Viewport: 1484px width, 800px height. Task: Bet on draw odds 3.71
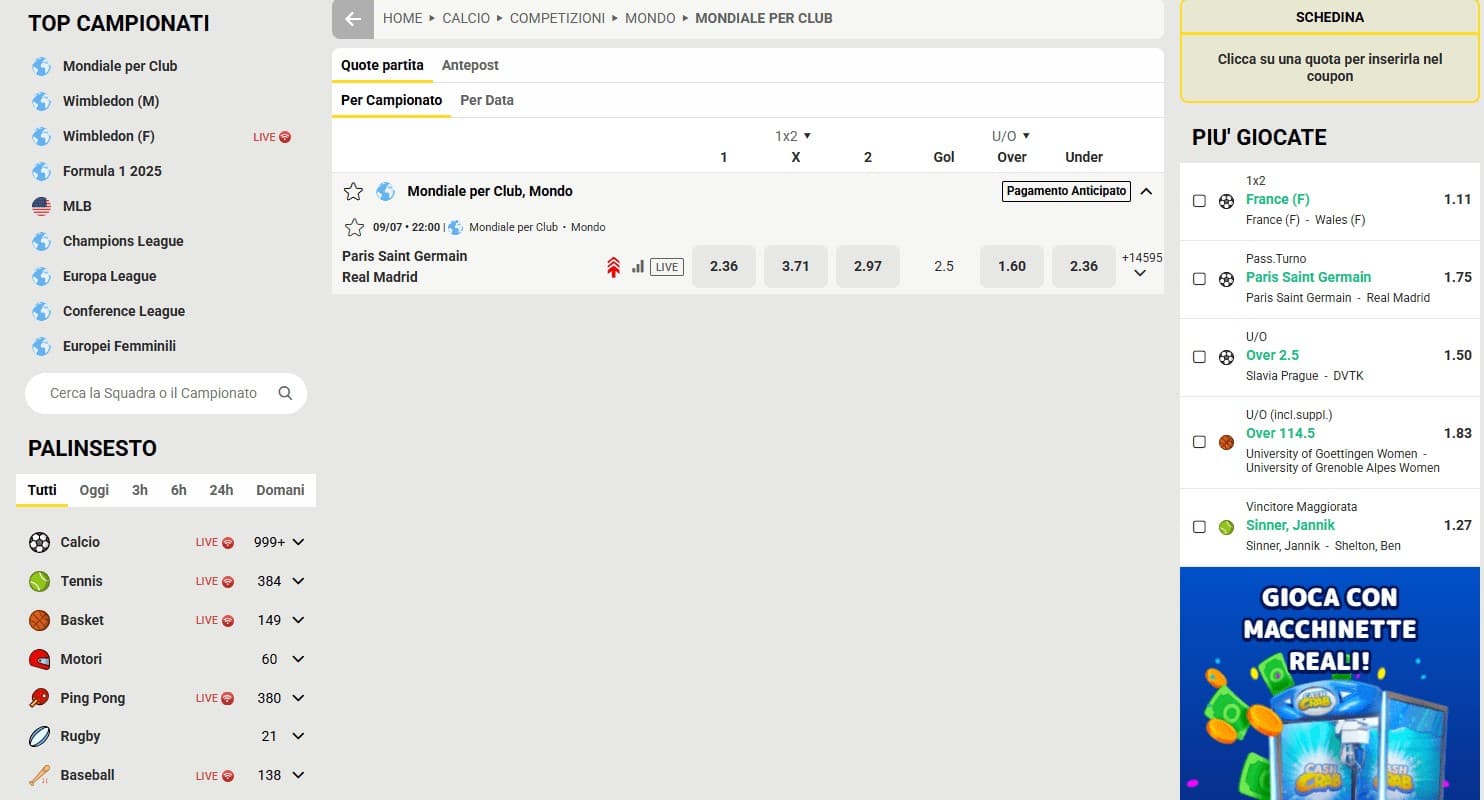796,266
